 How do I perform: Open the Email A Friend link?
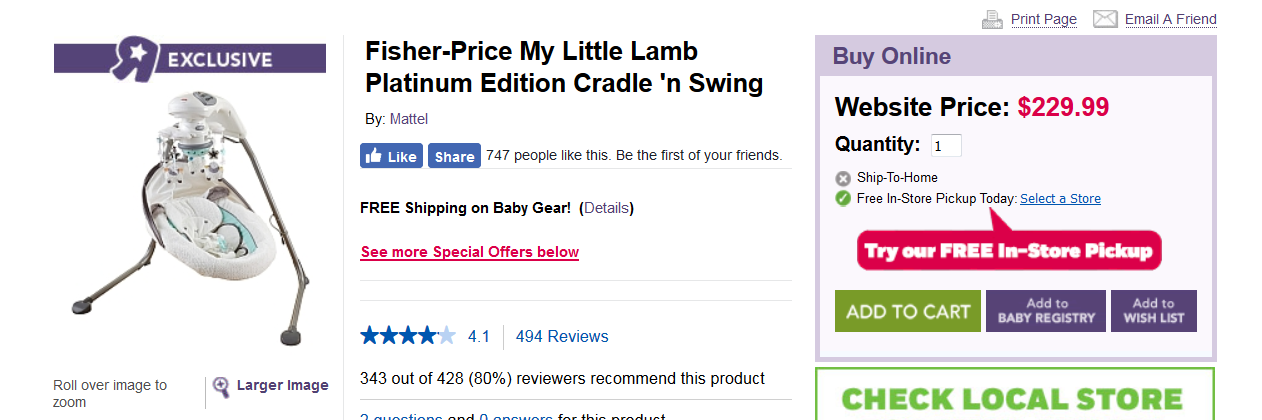(x=1170, y=19)
